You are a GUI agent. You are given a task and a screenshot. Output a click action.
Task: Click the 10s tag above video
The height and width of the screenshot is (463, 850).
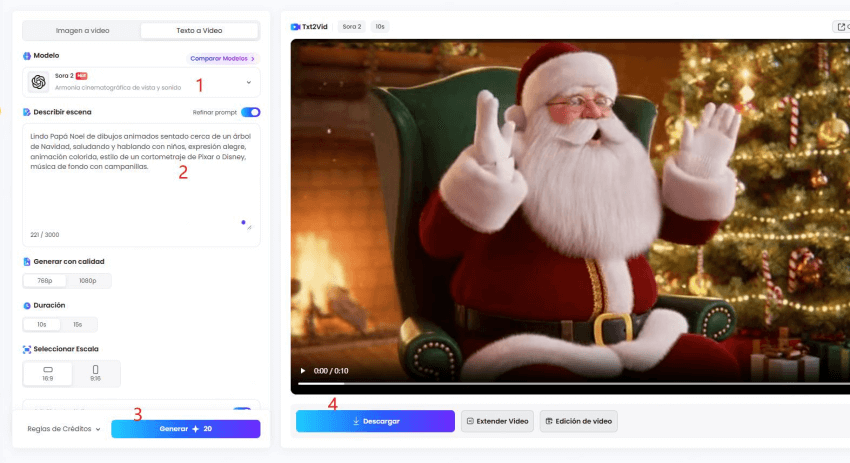pos(380,27)
